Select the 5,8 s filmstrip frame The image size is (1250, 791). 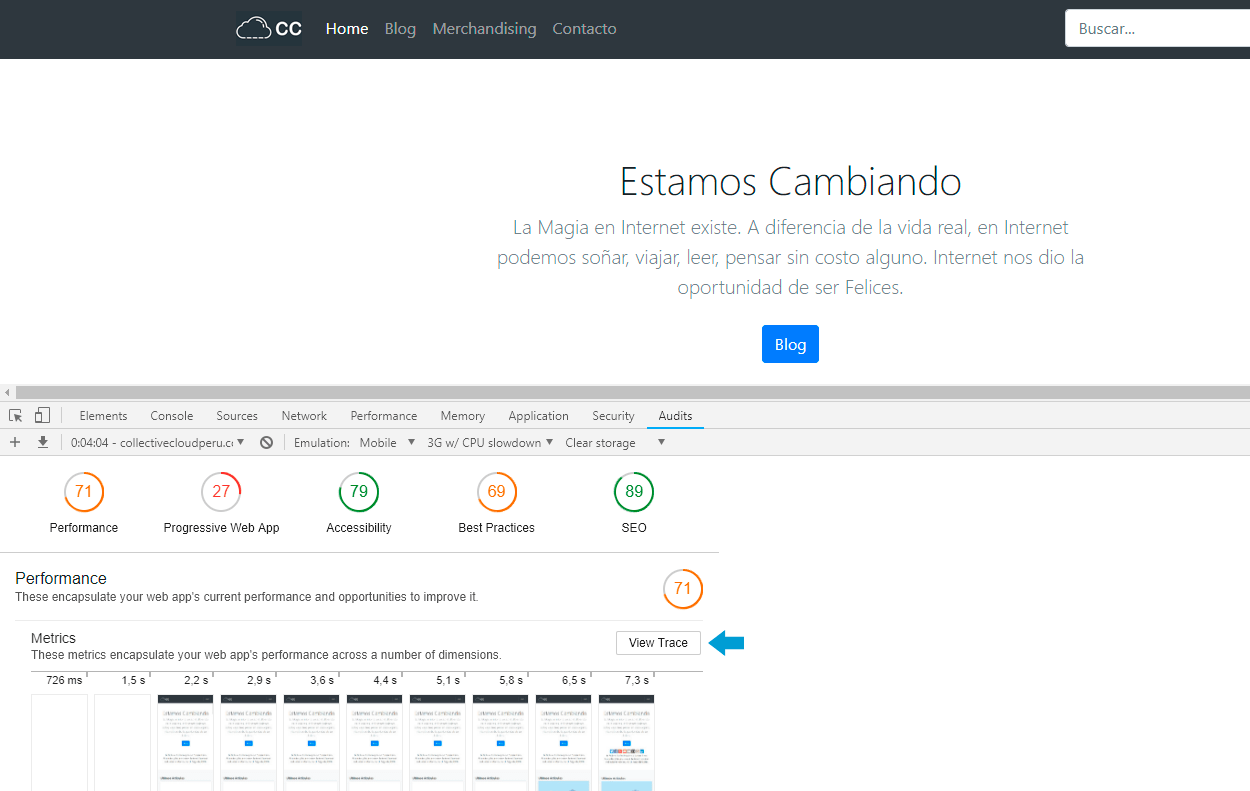pyautogui.click(x=500, y=742)
